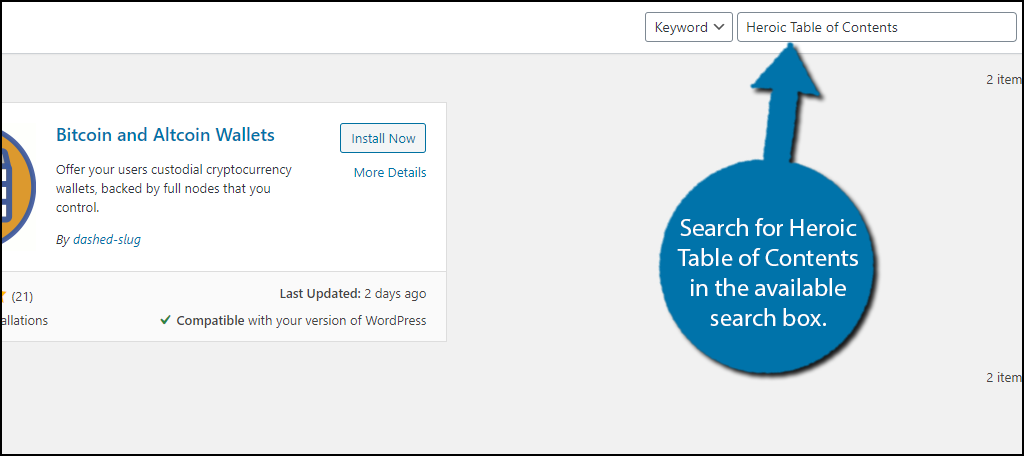
Task: Click the orange Bitcoin wallet plugin icon
Action: [15, 190]
